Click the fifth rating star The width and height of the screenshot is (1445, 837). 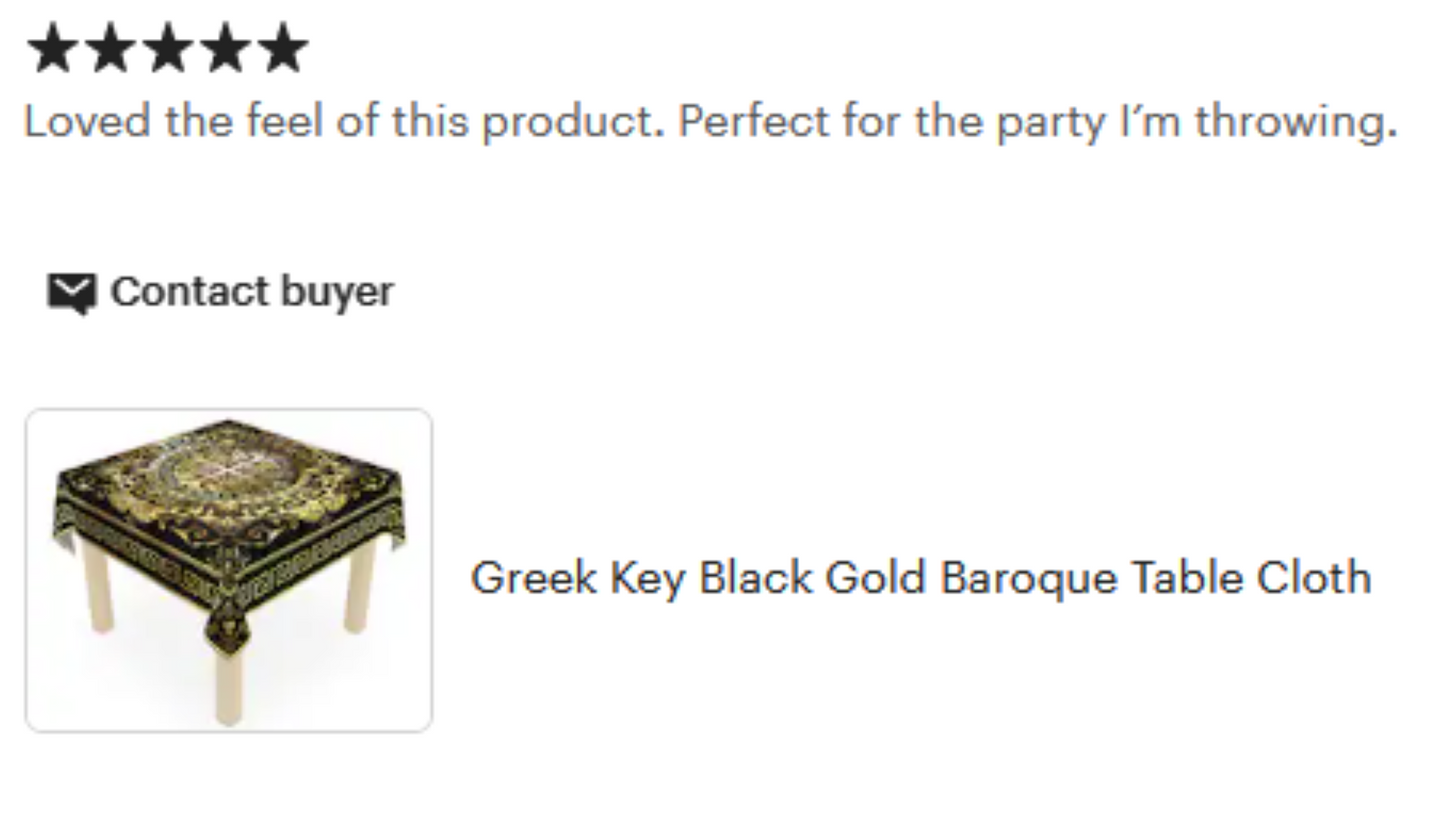coord(284,49)
